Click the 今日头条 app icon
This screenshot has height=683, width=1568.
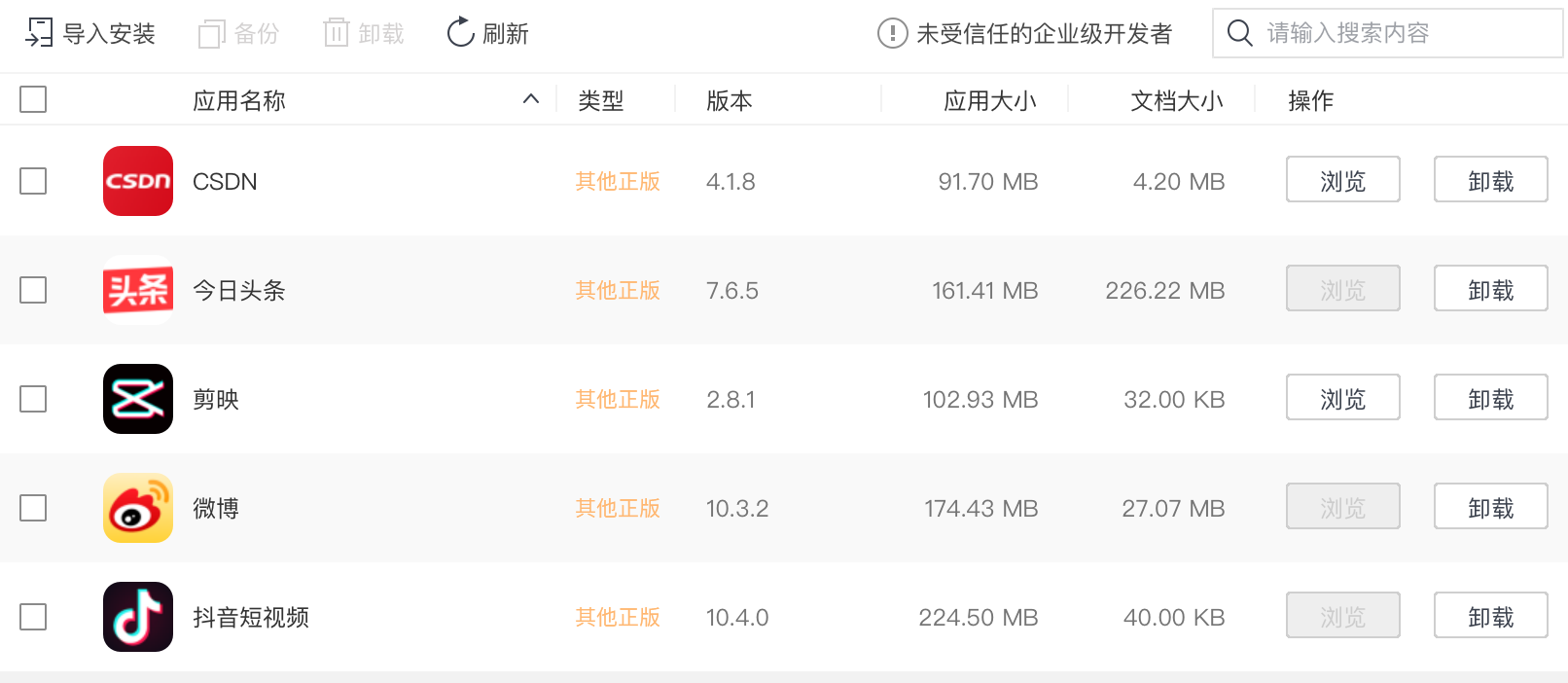(x=137, y=290)
